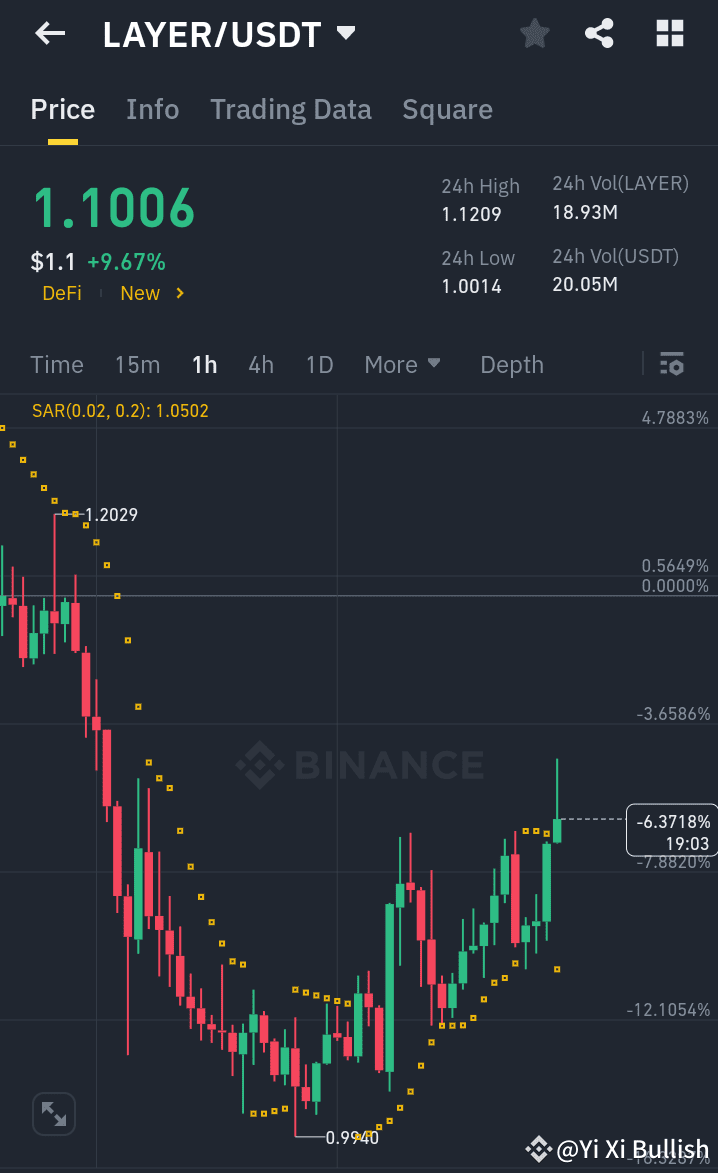Tap the Square tab label
Viewport: 718px width, 1173px height.
click(447, 109)
